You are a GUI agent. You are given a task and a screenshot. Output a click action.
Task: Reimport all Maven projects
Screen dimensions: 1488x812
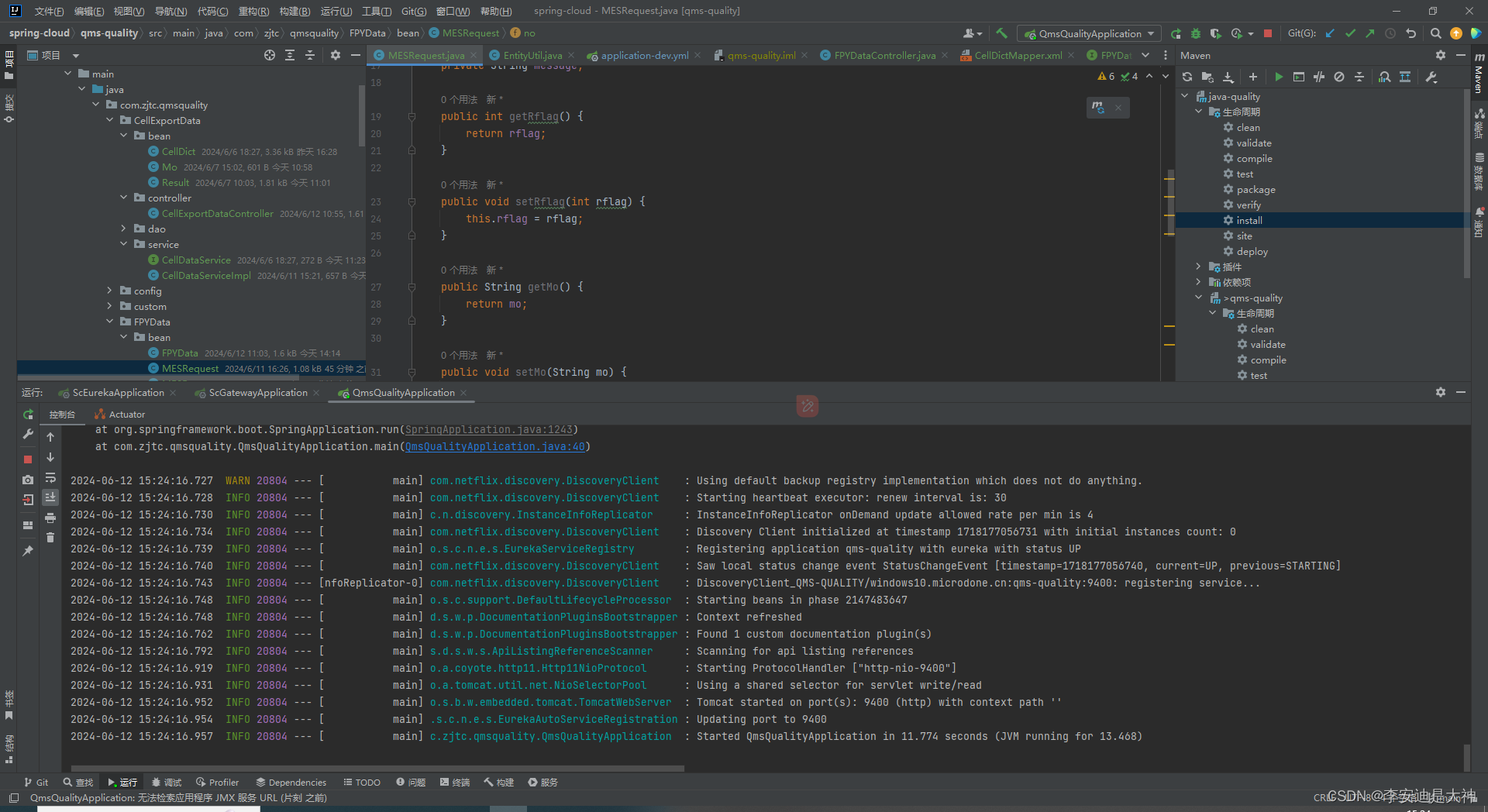1187,77
